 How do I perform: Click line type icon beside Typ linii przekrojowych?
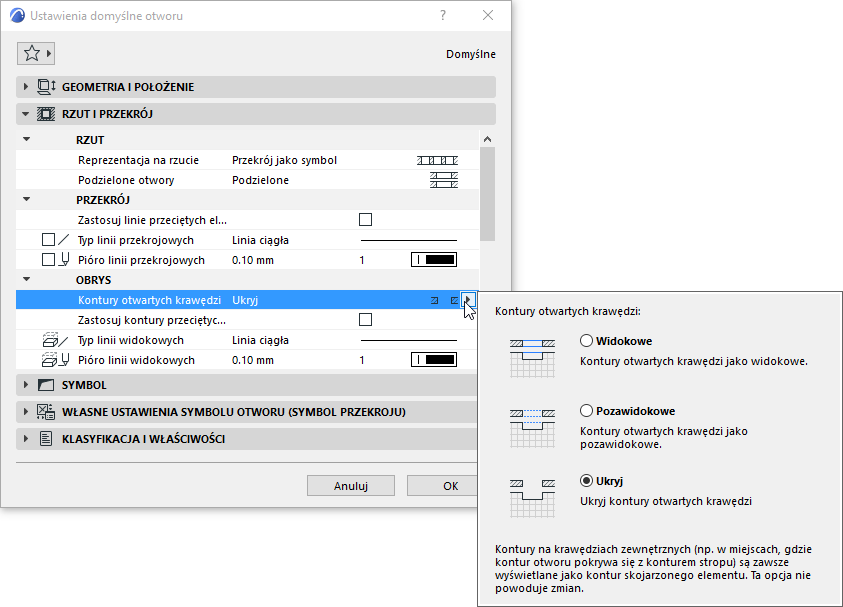pos(63,240)
